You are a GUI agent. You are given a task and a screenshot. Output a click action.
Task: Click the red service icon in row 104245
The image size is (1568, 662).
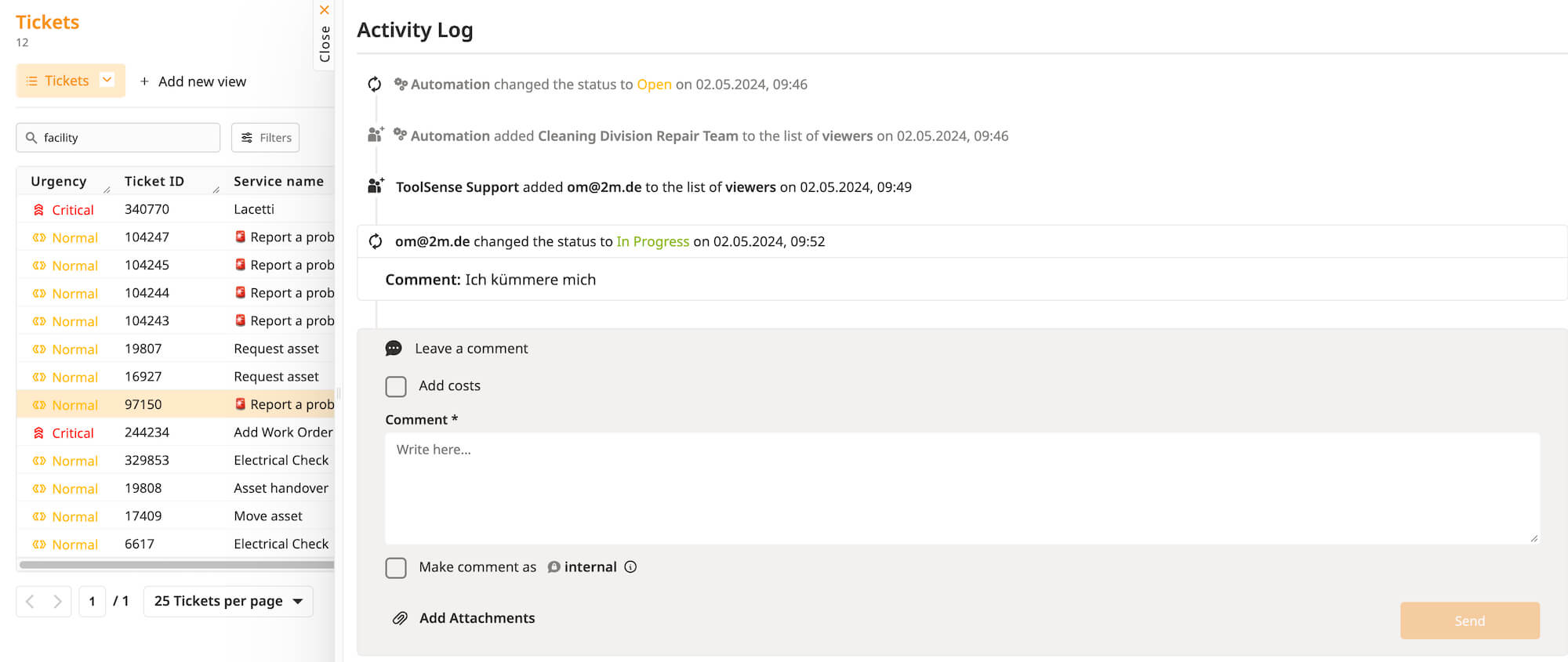pos(241,265)
